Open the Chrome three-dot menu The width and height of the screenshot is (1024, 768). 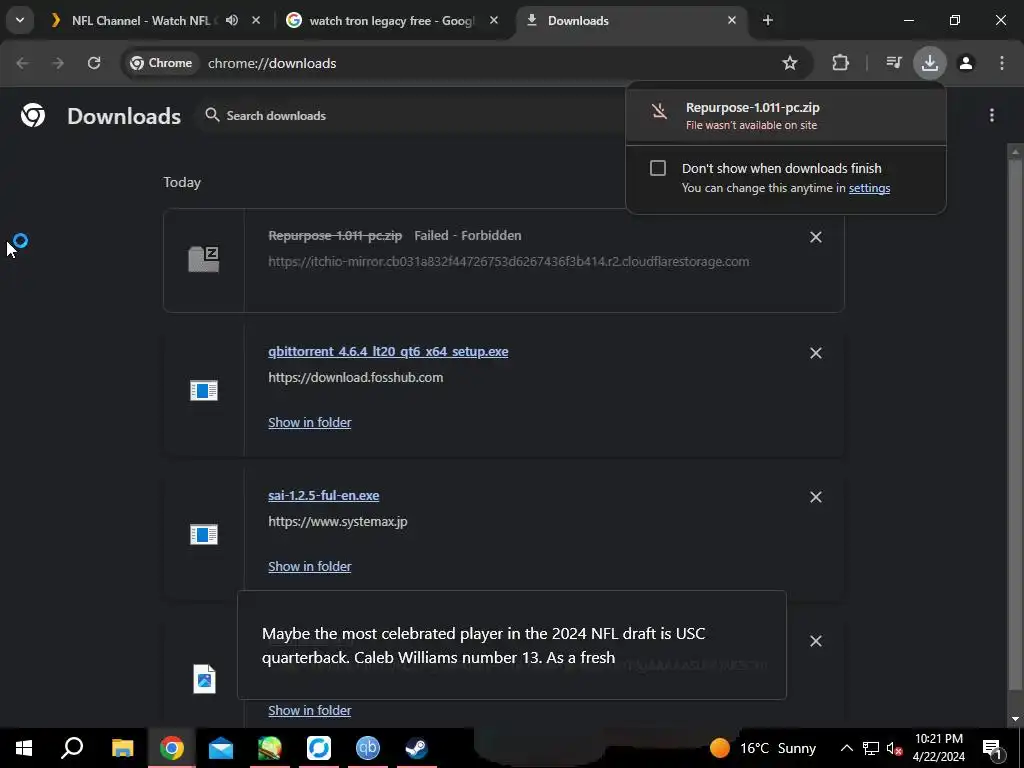(1002, 63)
